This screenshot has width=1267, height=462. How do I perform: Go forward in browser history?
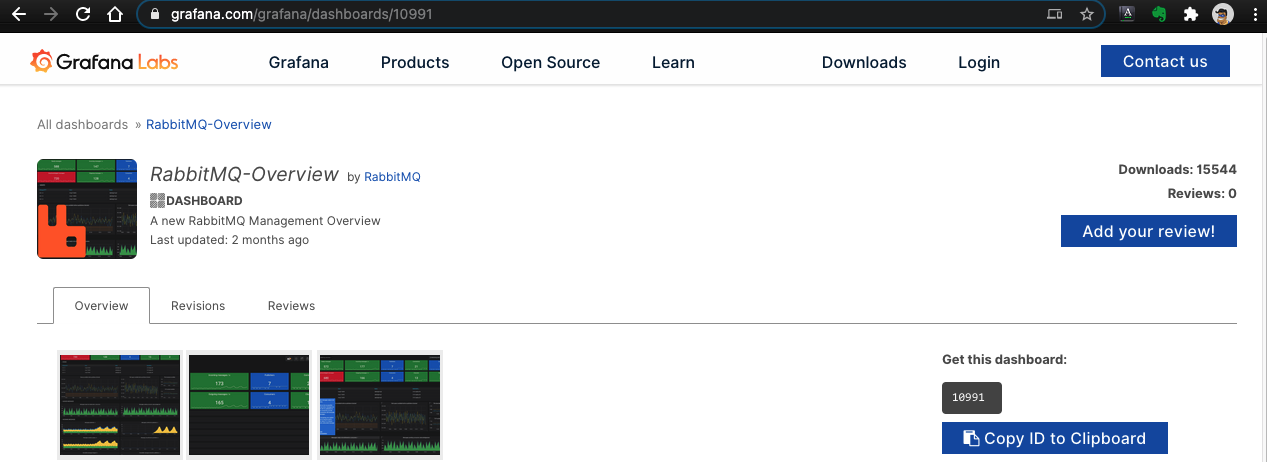pyautogui.click(x=51, y=15)
